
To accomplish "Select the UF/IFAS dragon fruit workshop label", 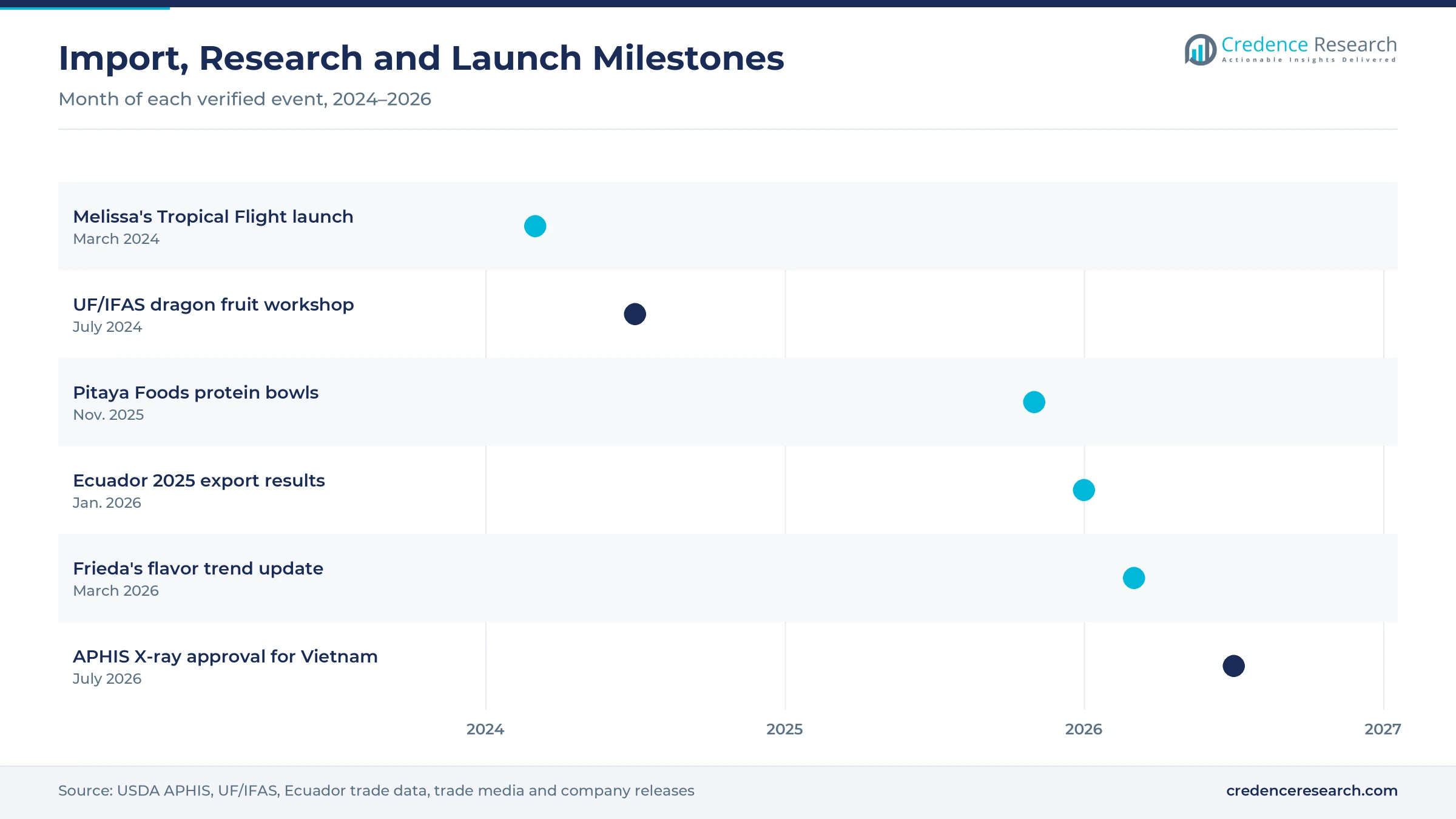I will click(x=214, y=305).
